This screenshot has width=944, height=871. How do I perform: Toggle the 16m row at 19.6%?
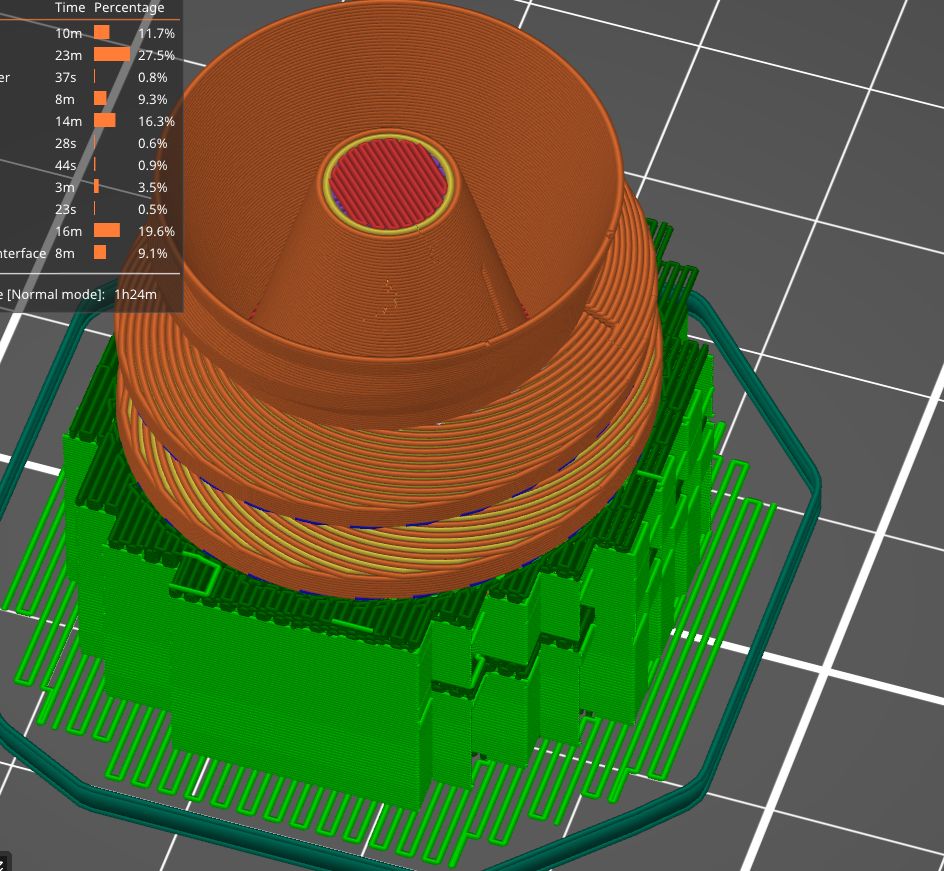pyautogui.click(x=90, y=231)
